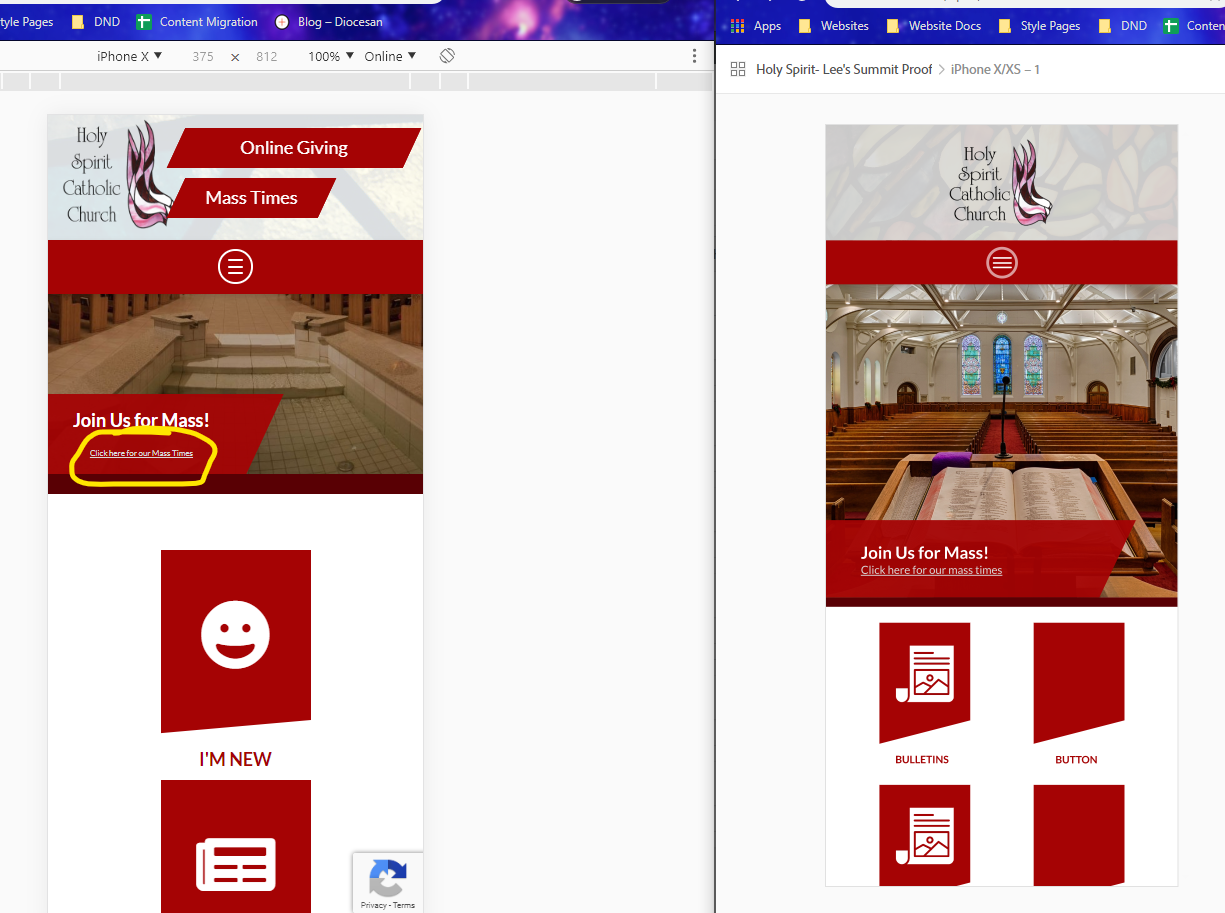Image resolution: width=1225 pixels, height=913 pixels.
Task: Click the reCAPTCHA badge
Action: [x=388, y=881]
